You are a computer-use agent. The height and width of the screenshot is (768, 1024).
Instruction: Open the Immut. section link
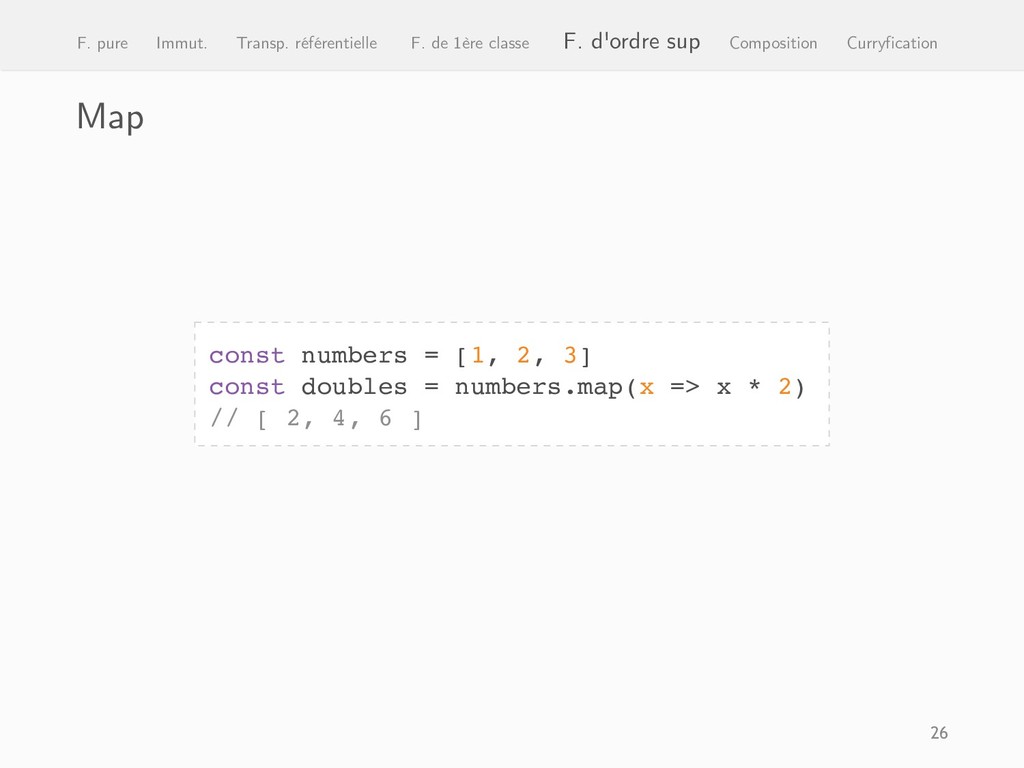point(182,43)
